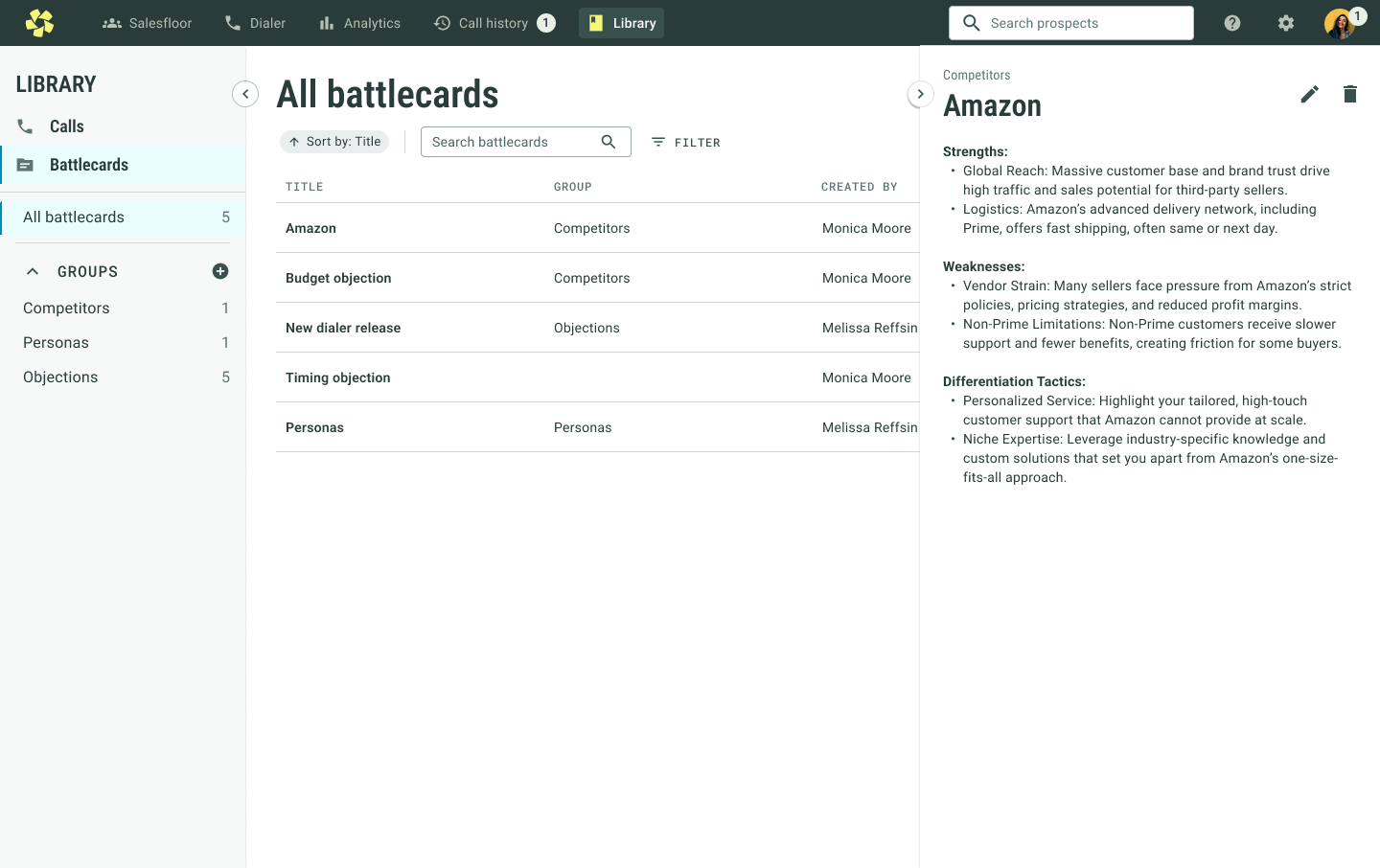Click the Strengths heading in detail panel
1380x868 pixels.
tap(976, 151)
